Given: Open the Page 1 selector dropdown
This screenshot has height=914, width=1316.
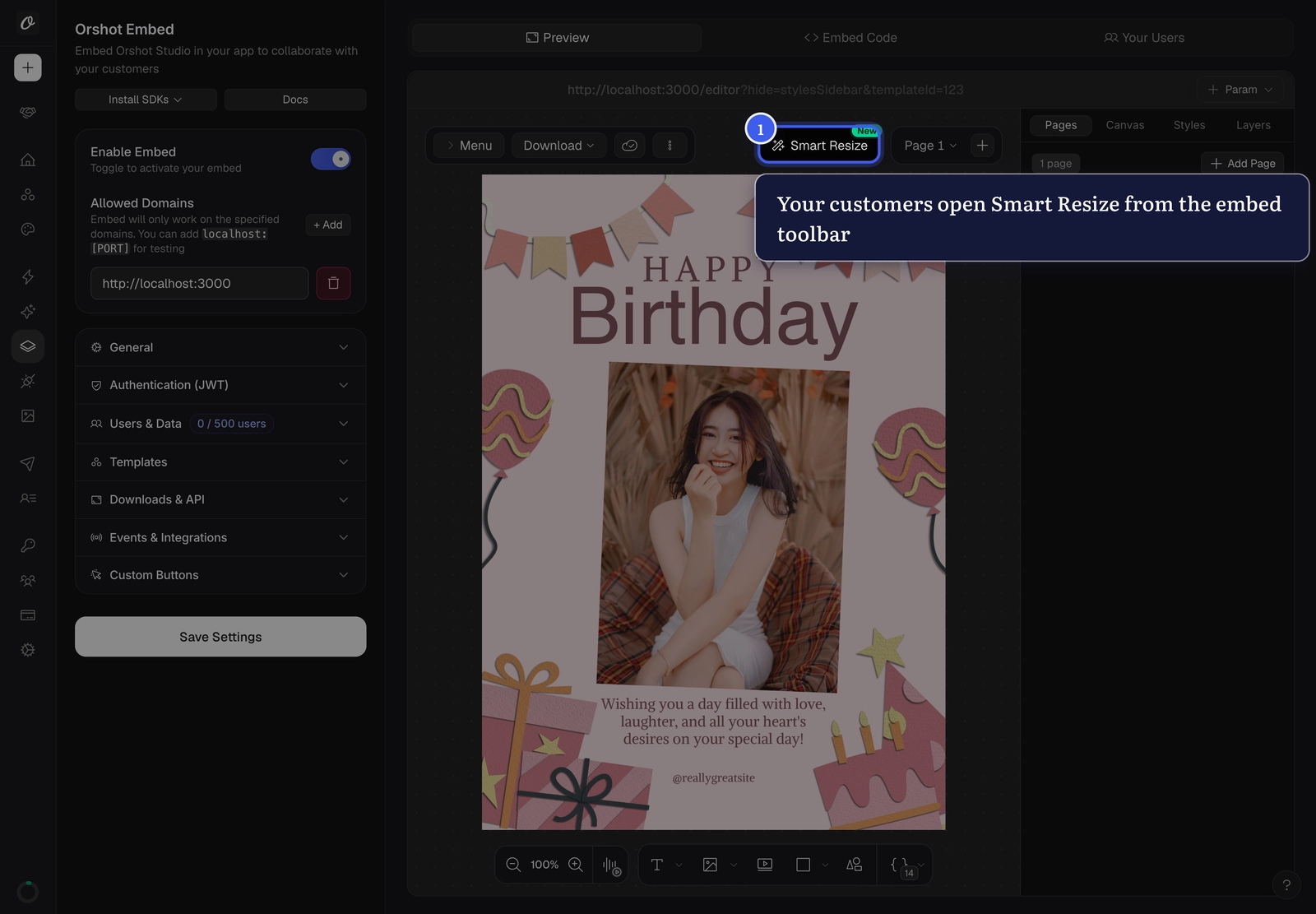Looking at the screenshot, I should 930,146.
